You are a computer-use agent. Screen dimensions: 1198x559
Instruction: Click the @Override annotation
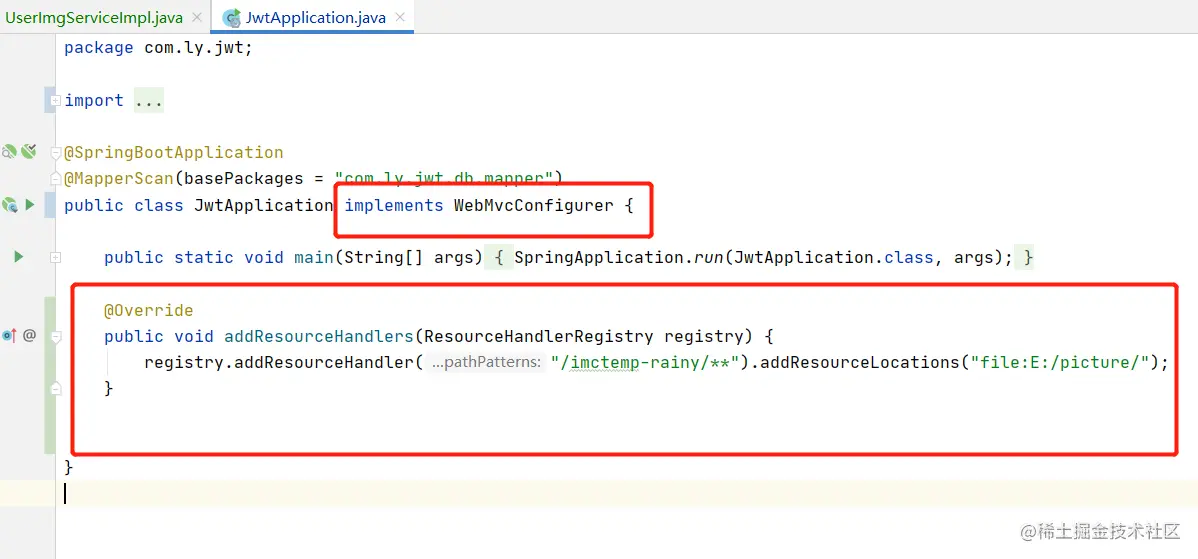(148, 310)
